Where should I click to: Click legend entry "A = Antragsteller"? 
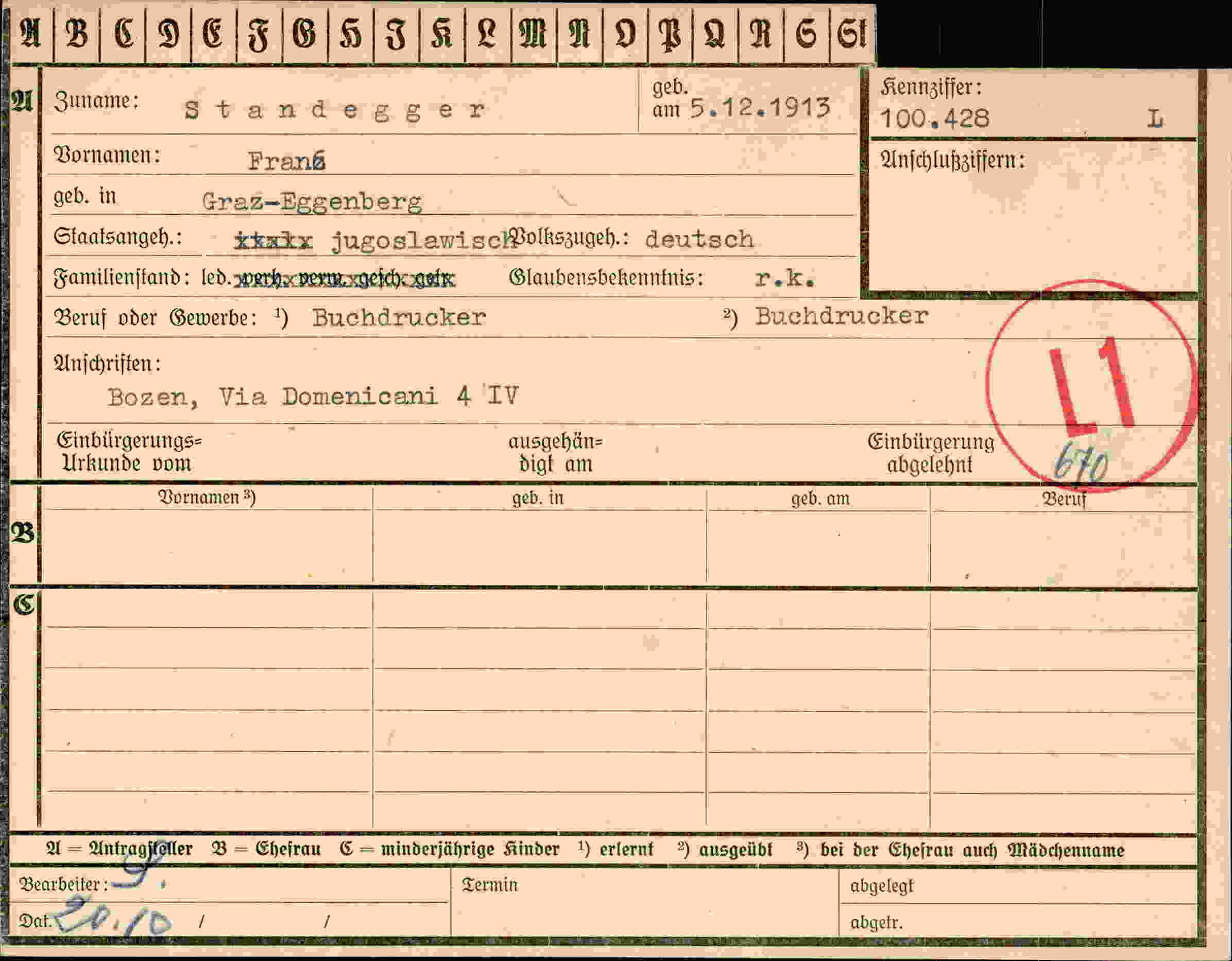pyautogui.click(x=119, y=849)
